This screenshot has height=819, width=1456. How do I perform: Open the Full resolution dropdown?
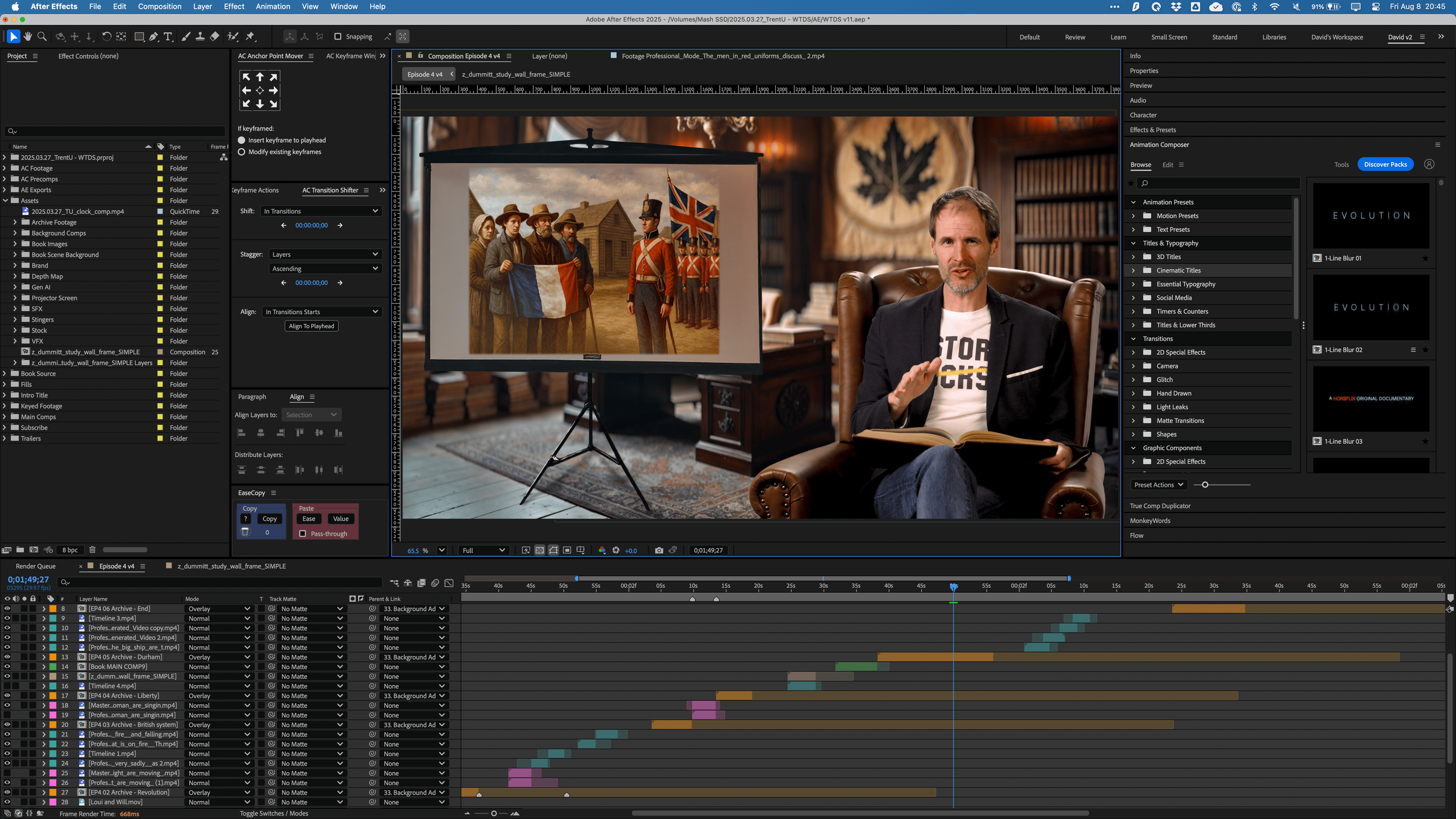pos(483,550)
